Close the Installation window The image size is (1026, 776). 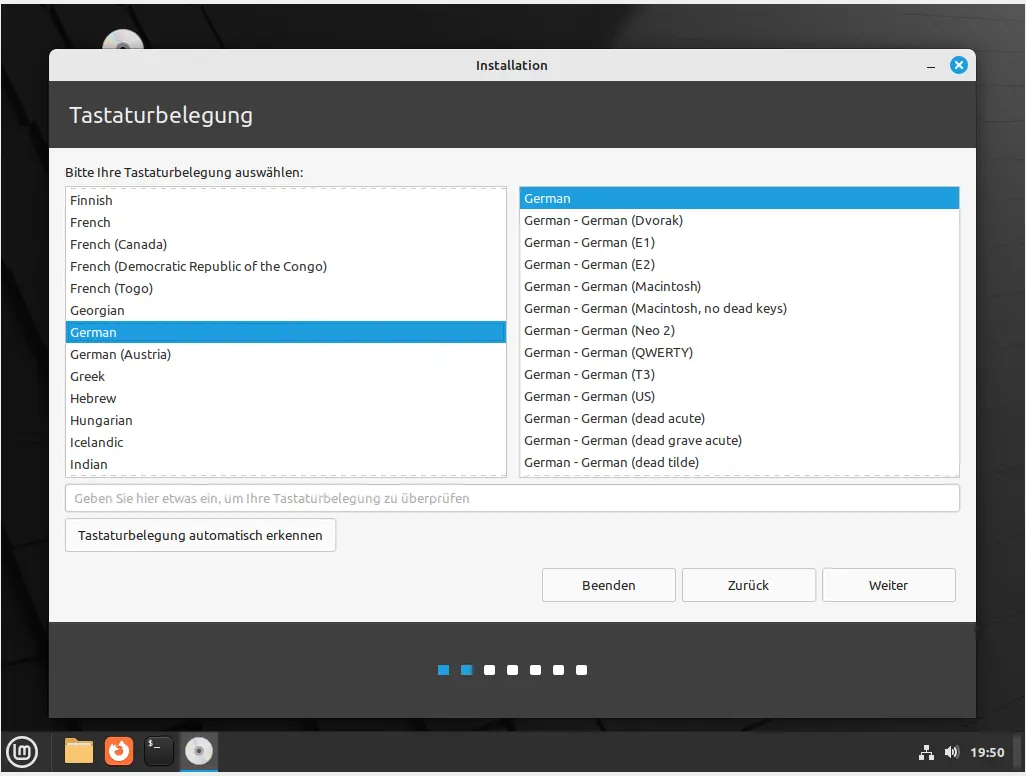pyautogui.click(x=958, y=65)
